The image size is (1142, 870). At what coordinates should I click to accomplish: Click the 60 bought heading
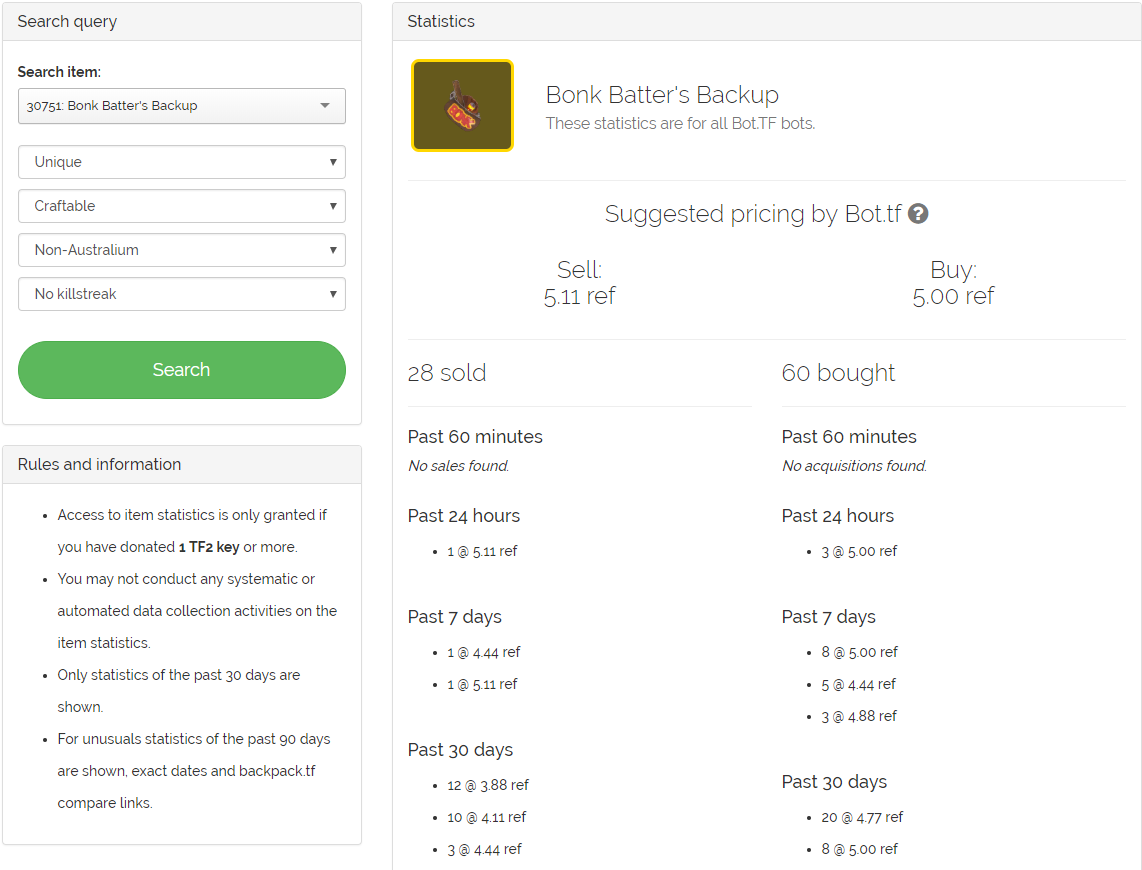[x=838, y=373]
